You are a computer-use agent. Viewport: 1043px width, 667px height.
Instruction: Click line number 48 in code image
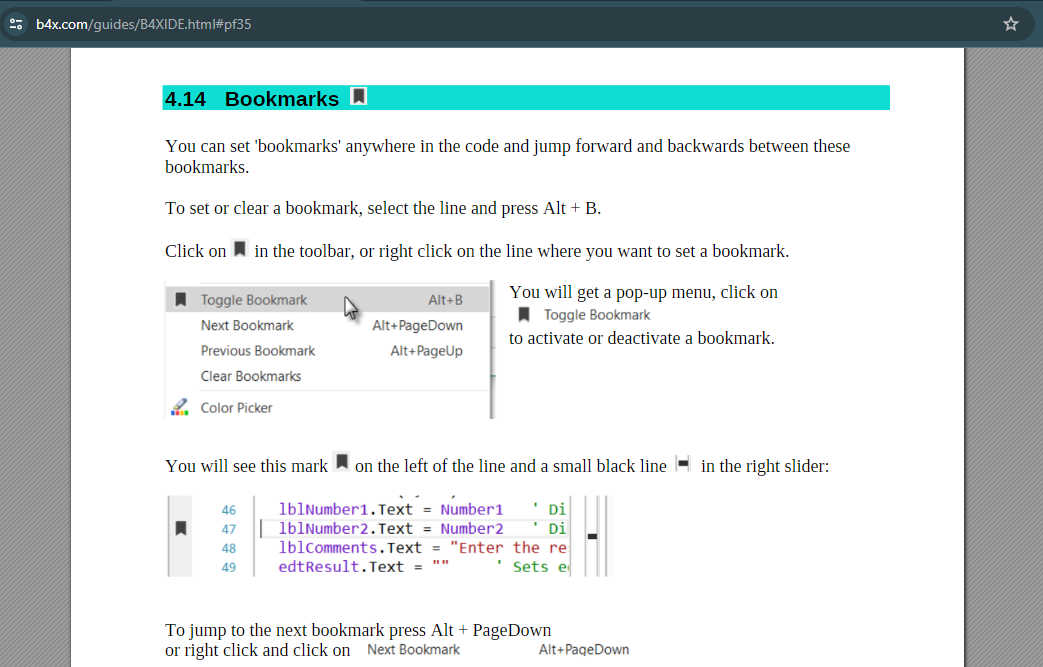(229, 549)
